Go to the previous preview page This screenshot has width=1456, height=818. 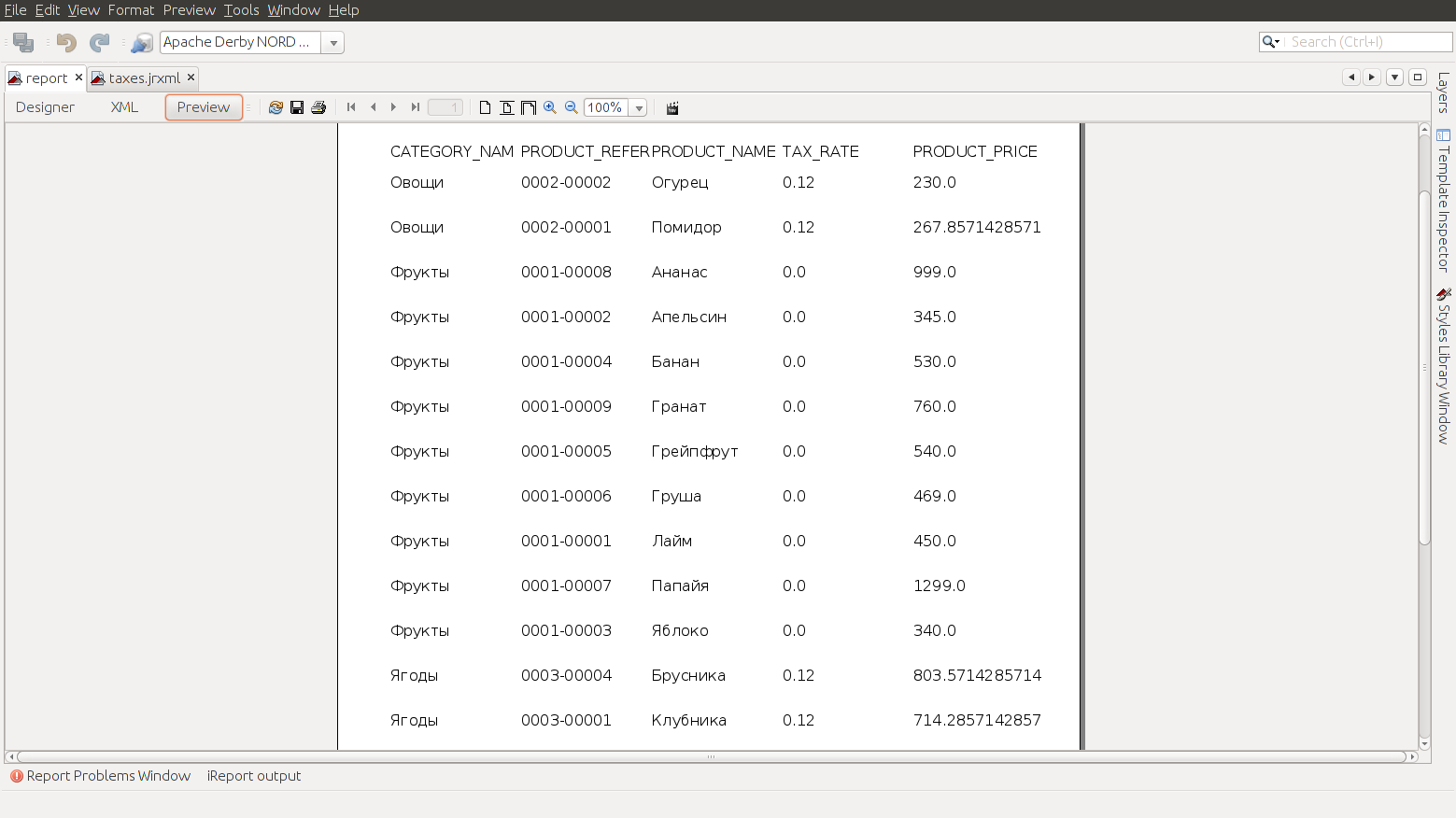click(x=373, y=107)
